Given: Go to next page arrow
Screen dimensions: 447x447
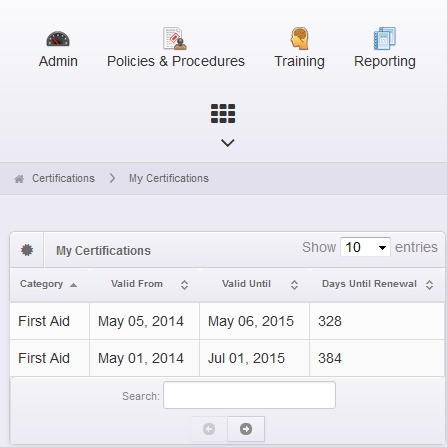Looking at the screenshot, I should (246, 429).
